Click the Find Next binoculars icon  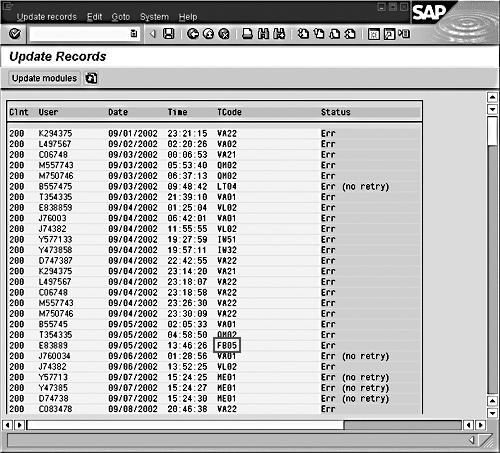(x=279, y=34)
